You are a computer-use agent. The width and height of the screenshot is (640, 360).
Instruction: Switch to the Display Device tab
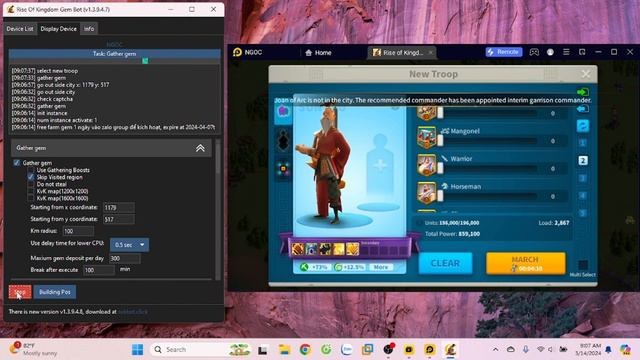[58, 29]
